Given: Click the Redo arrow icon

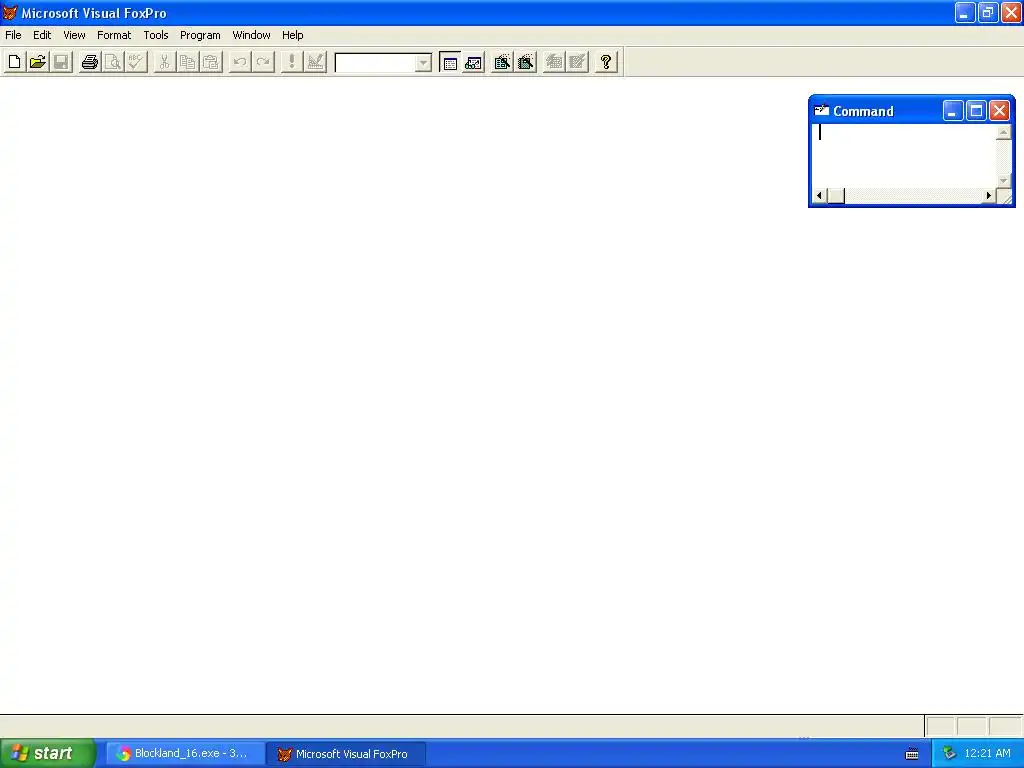Looking at the screenshot, I should 263,62.
